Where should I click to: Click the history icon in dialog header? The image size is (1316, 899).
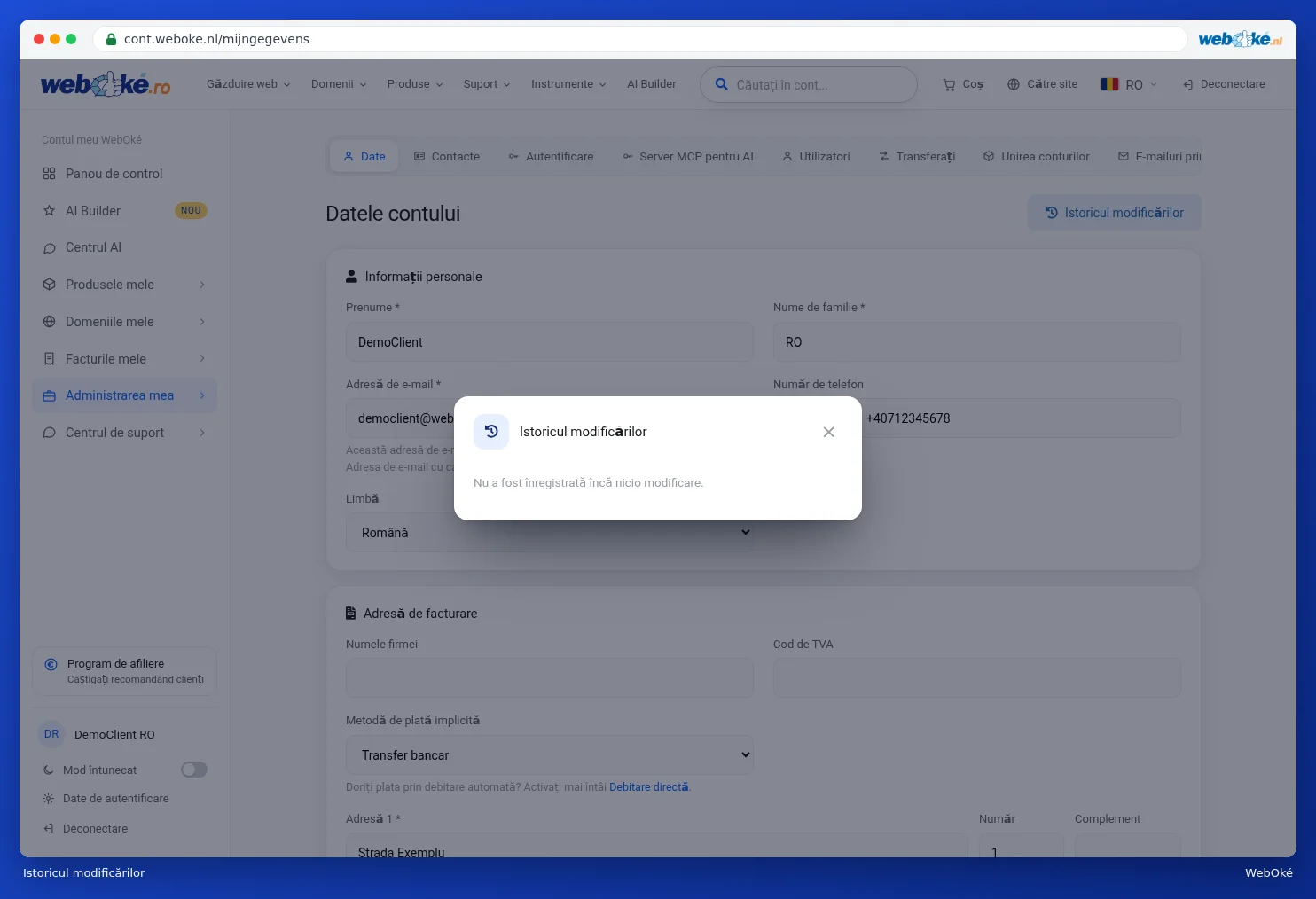491,432
